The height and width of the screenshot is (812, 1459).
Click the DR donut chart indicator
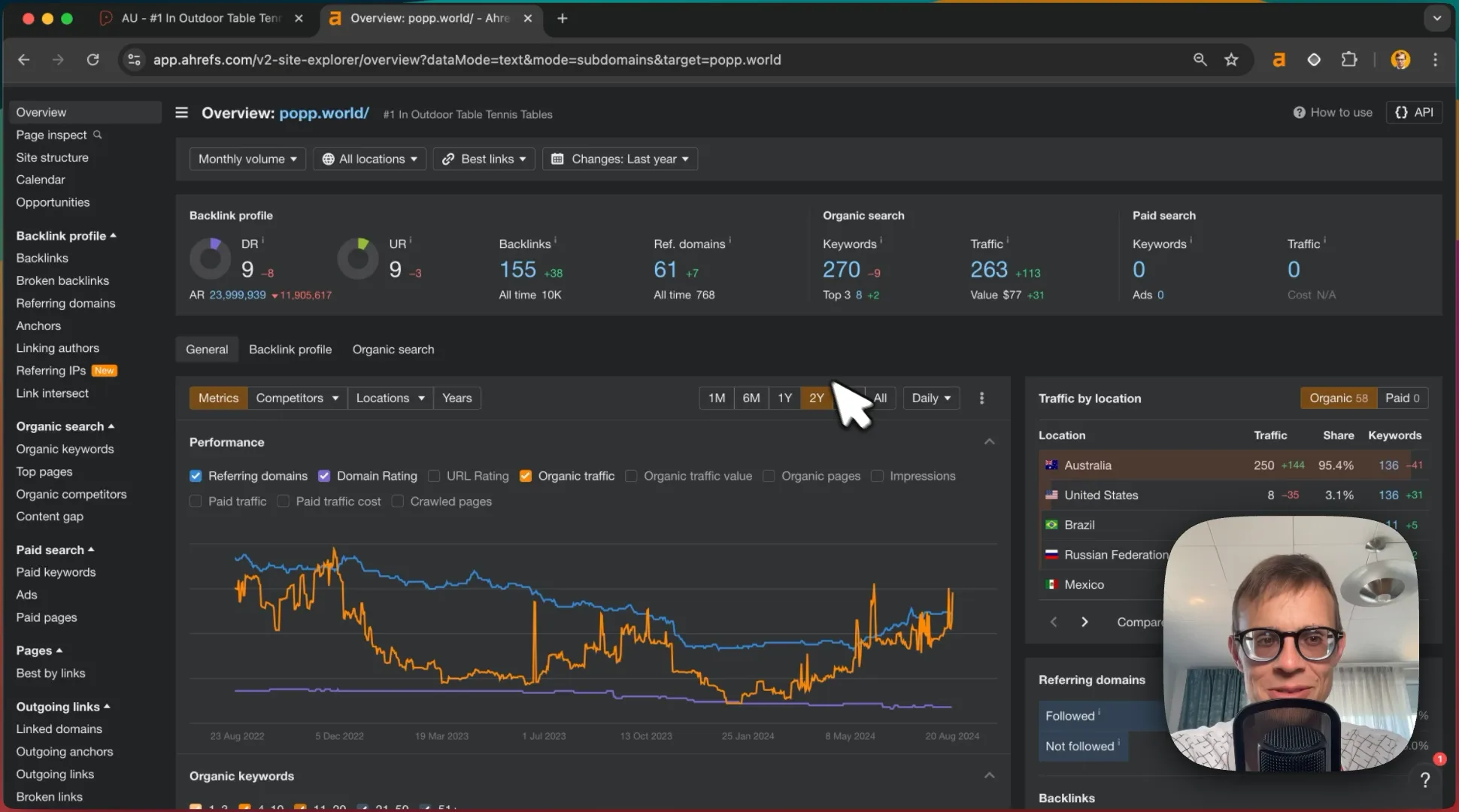pos(210,259)
